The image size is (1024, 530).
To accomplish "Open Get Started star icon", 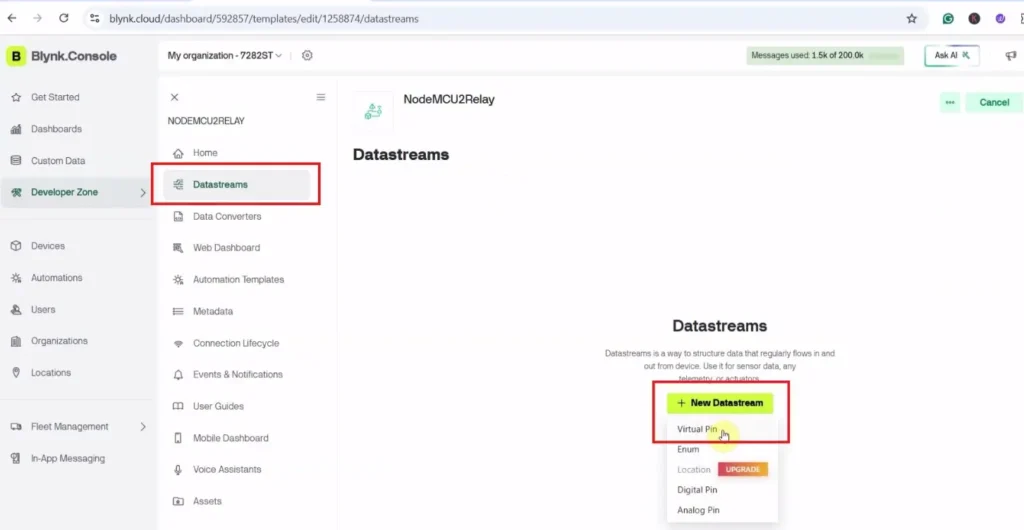I will tap(16, 97).
